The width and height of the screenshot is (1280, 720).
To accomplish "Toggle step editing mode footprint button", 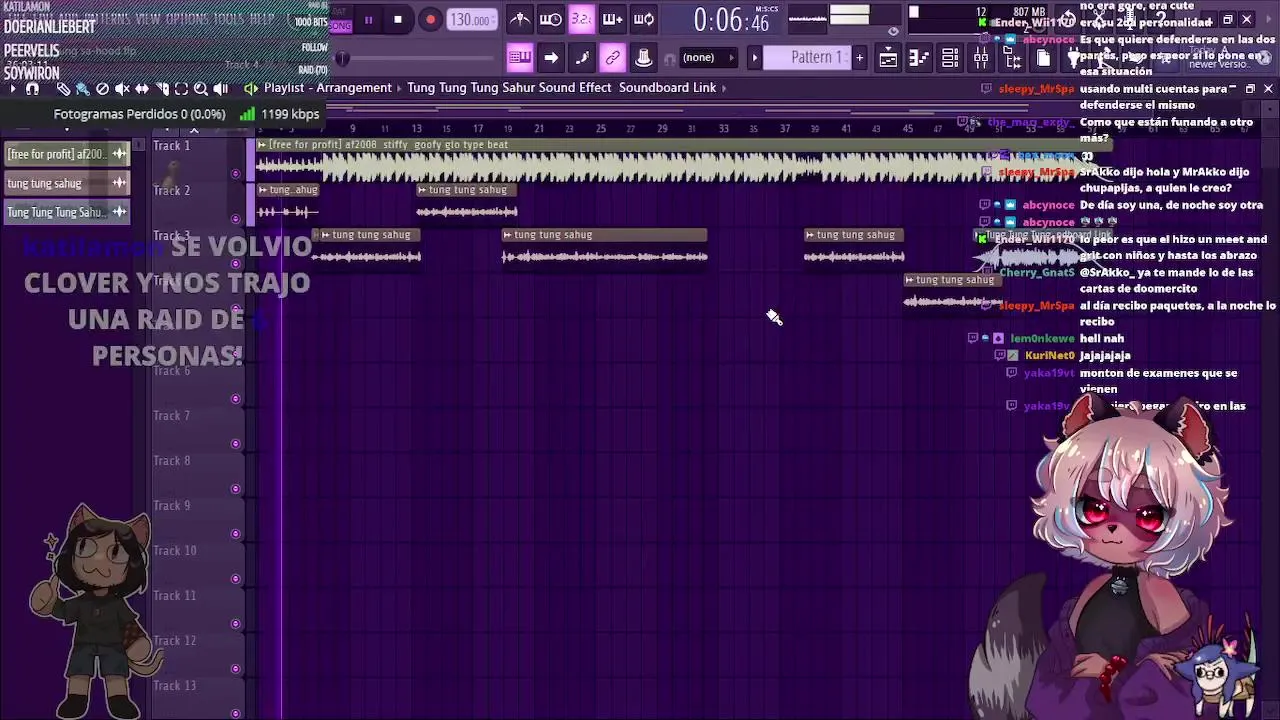I will pos(582,57).
